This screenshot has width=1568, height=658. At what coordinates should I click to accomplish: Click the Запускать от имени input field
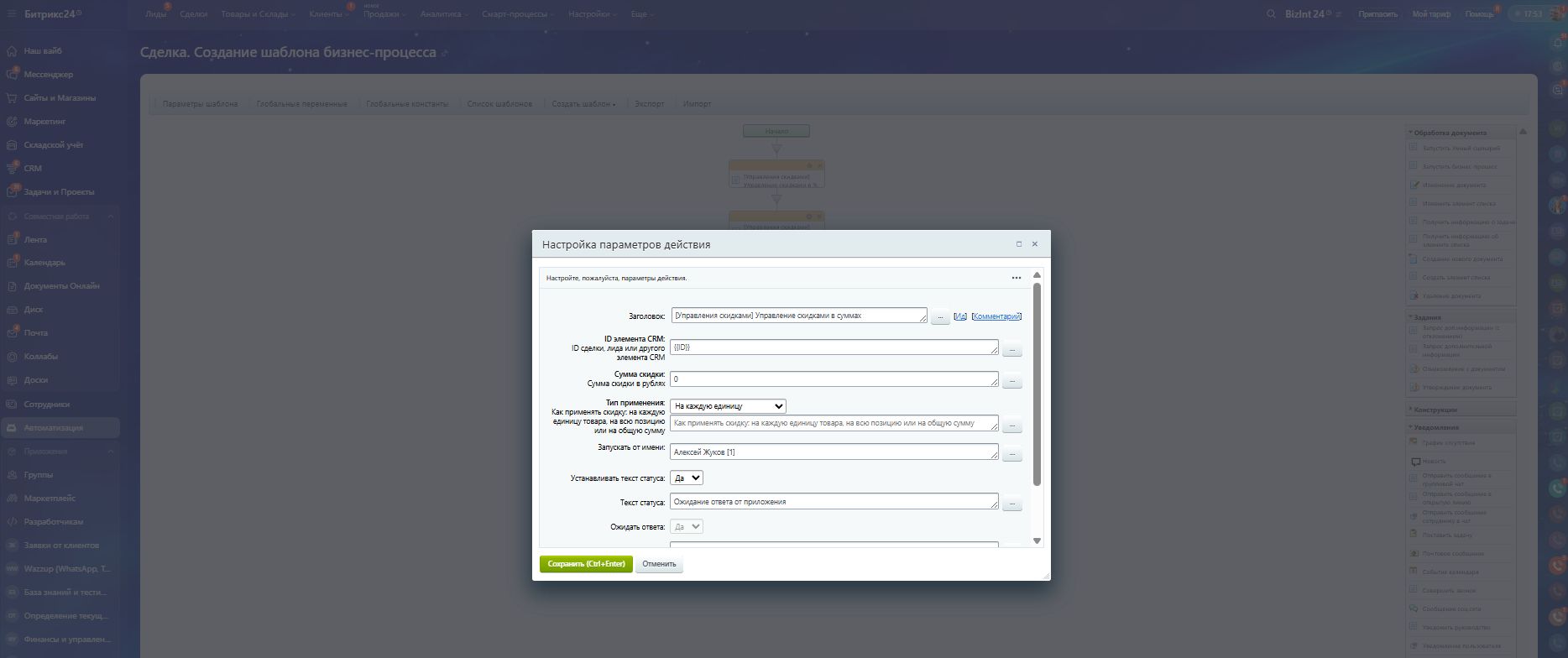coord(834,452)
